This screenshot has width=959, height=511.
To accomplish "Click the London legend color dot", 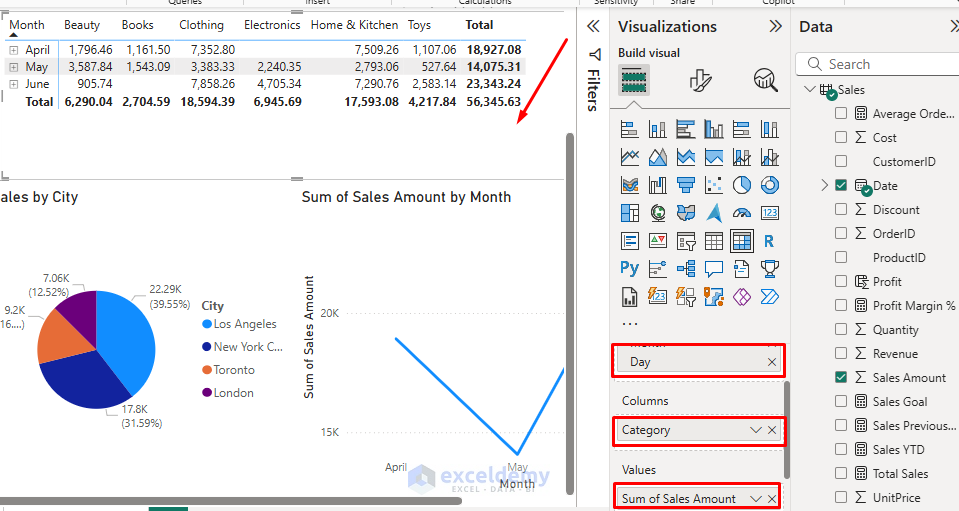I will point(207,392).
